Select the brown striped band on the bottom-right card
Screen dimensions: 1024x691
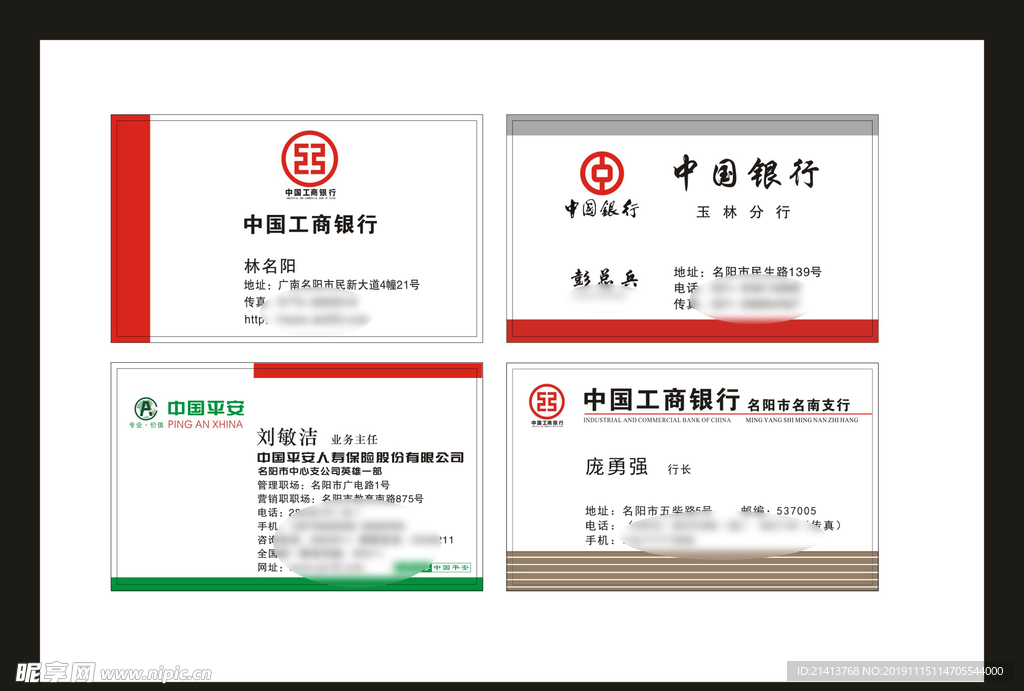pos(692,570)
